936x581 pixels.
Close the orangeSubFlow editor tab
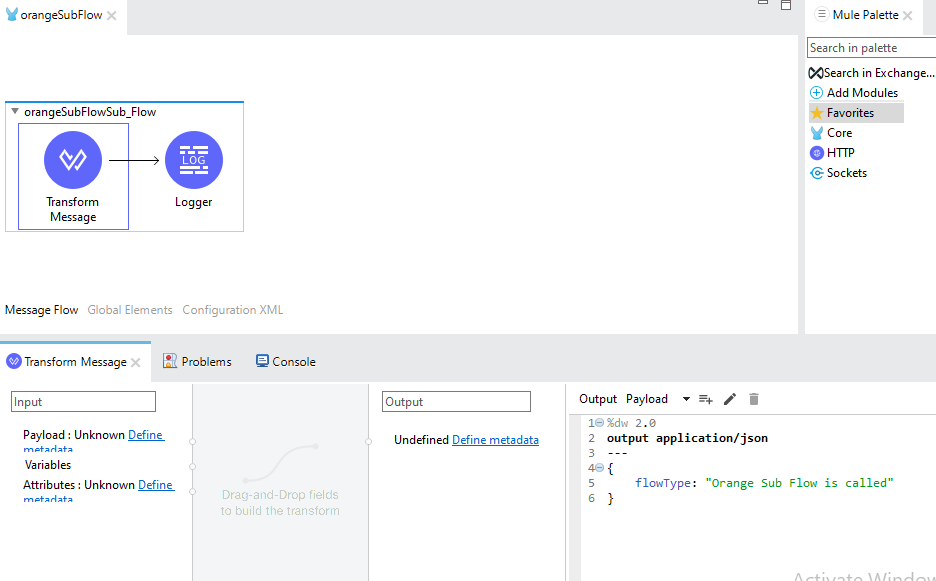click(112, 16)
